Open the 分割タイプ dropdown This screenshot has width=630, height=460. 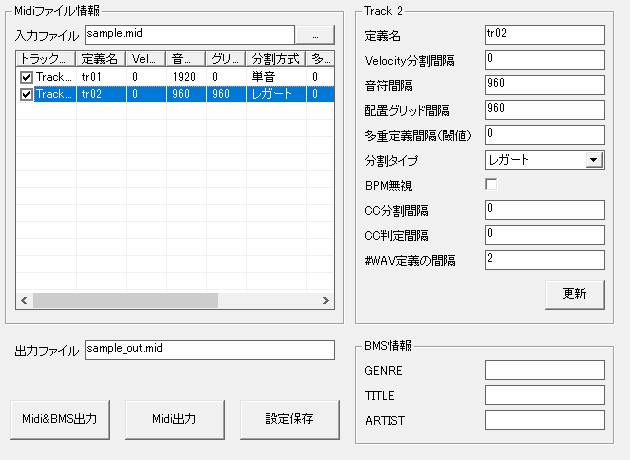point(593,159)
